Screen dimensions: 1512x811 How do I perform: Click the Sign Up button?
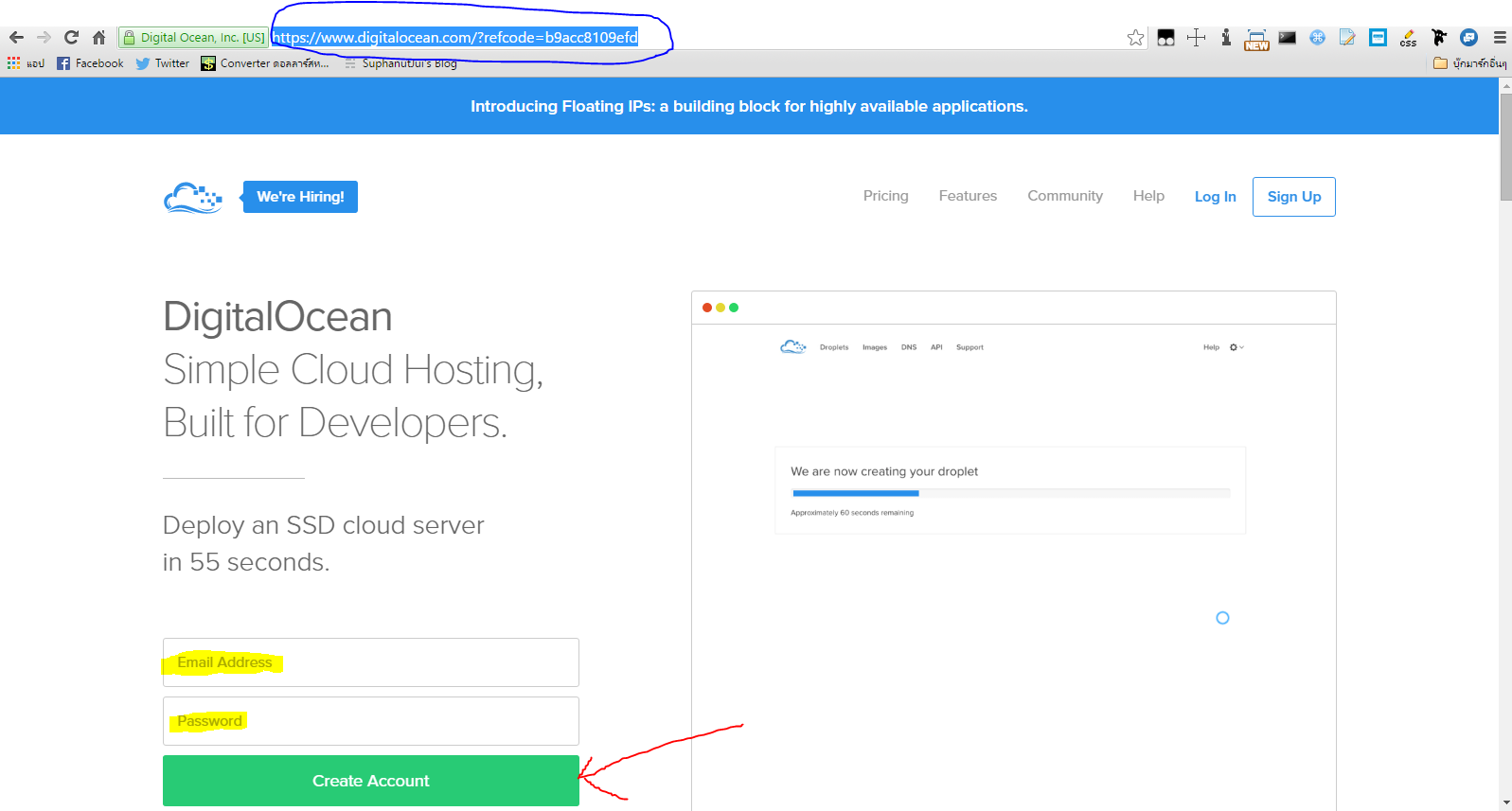pos(1294,197)
